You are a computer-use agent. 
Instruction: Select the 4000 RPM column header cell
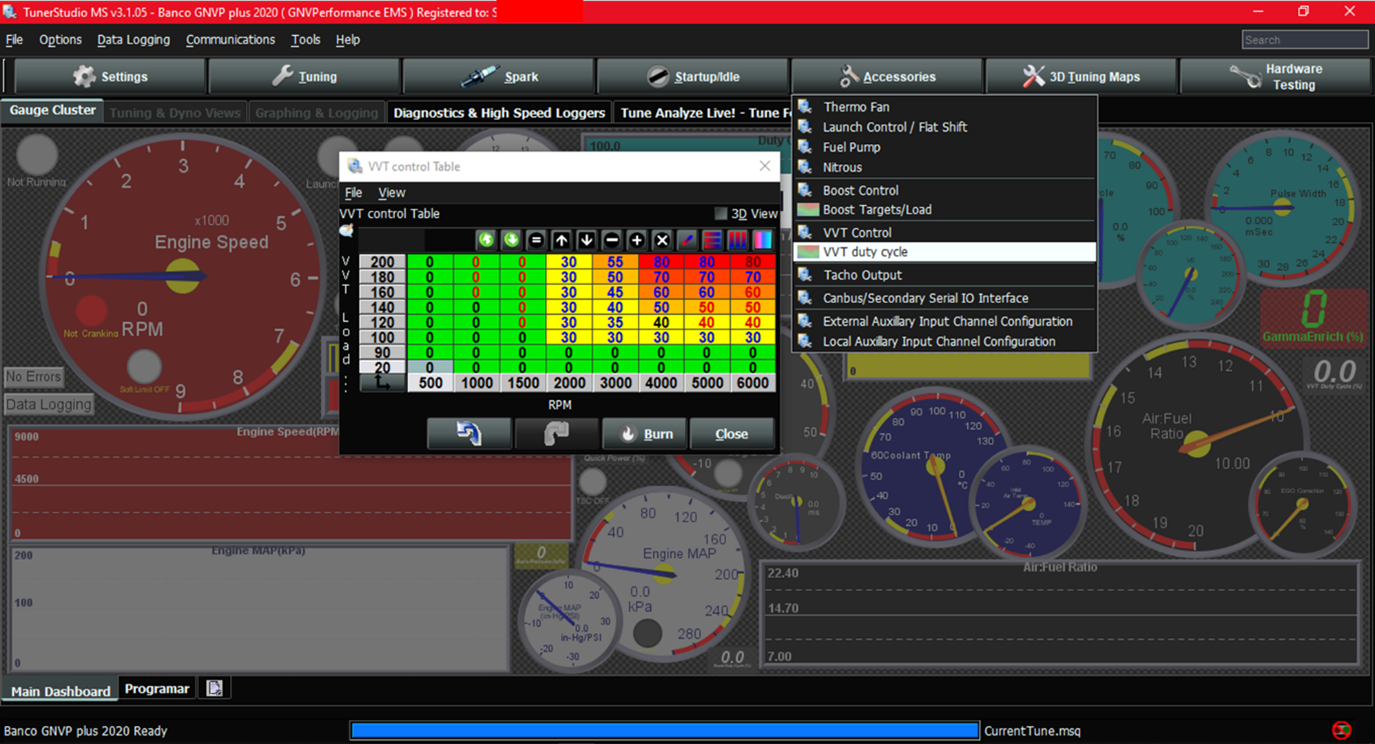[x=661, y=382]
